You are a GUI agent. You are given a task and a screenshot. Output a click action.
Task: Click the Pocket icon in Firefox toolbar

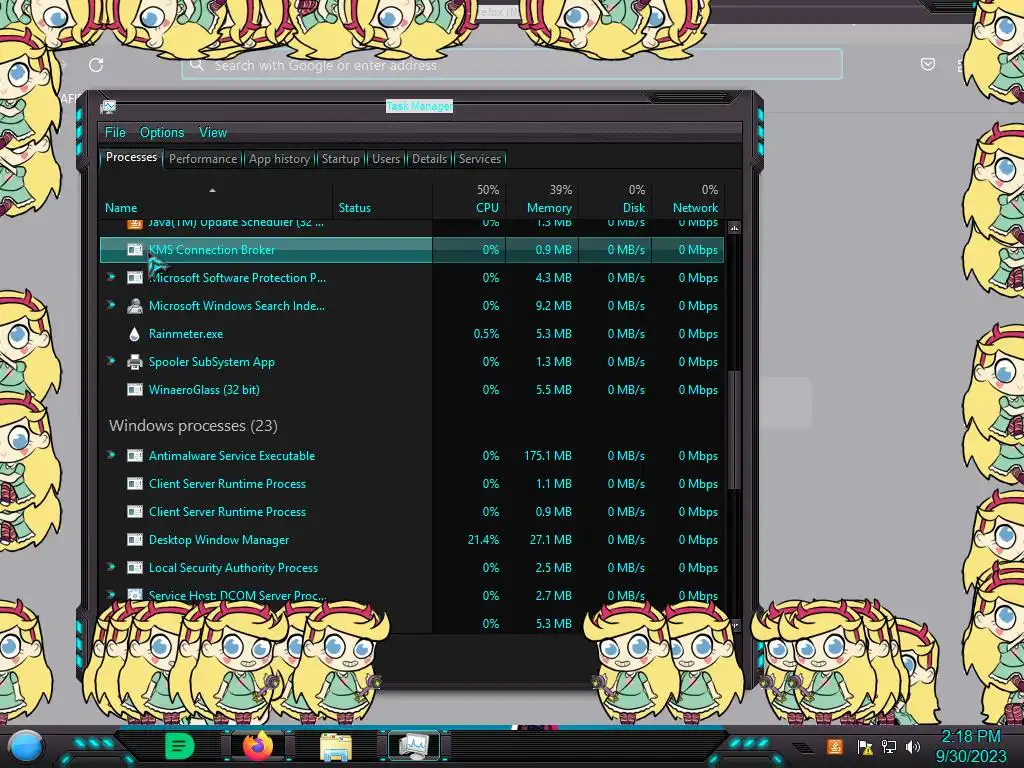927,64
